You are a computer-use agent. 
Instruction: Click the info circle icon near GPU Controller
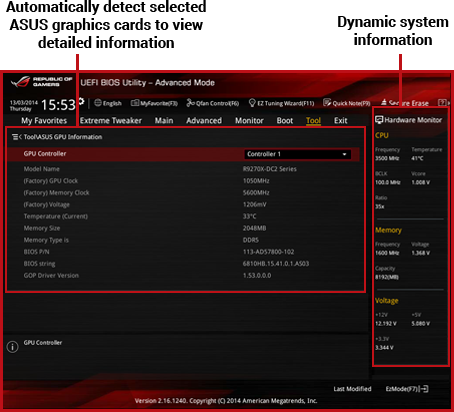coord(12,347)
